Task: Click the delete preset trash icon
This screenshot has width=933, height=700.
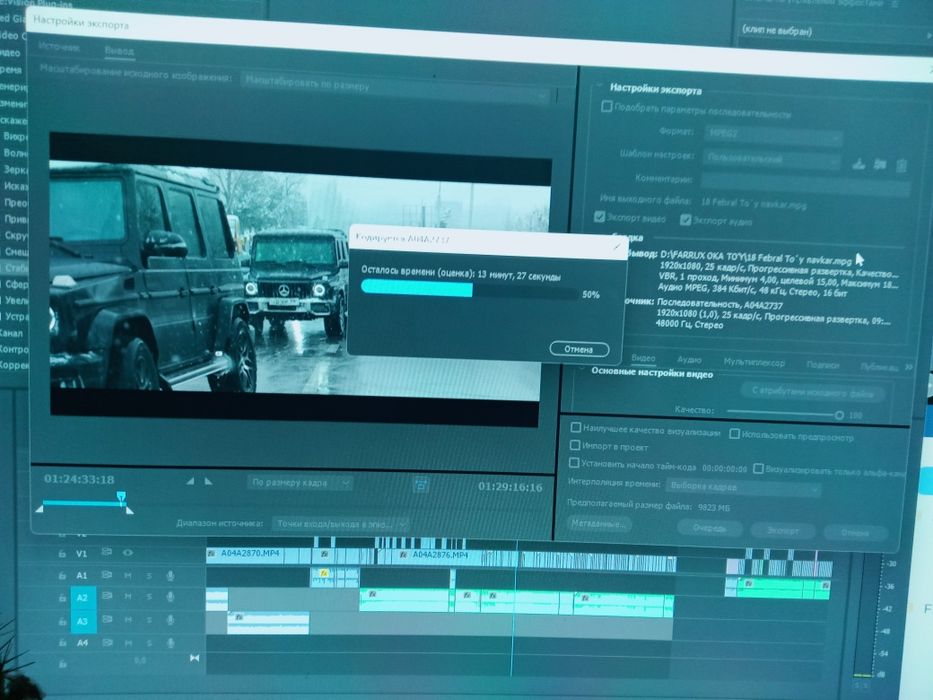Action: [x=901, y=165]
